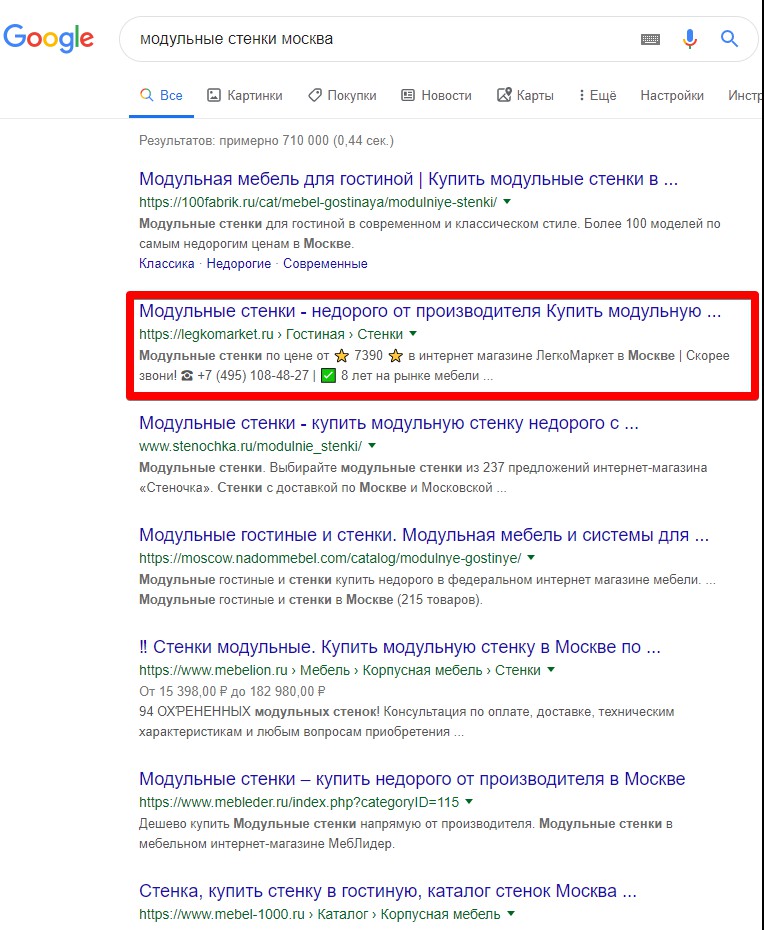This screenshot has height=930, width=764.
Task: Expand dropdown arrow next to nadommebel.com URL
Action: point(531,558)
